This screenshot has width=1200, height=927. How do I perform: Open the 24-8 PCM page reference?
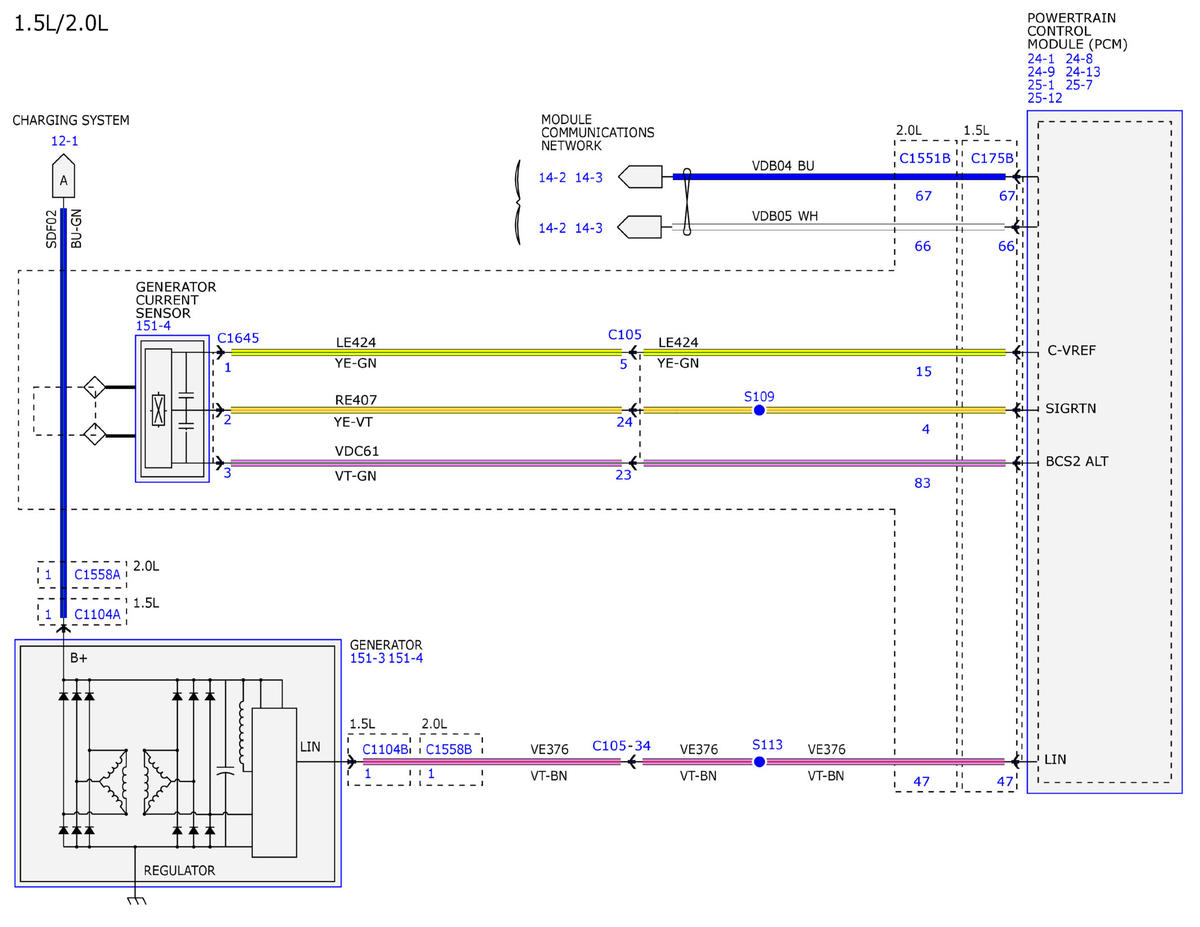point(1080,59)
